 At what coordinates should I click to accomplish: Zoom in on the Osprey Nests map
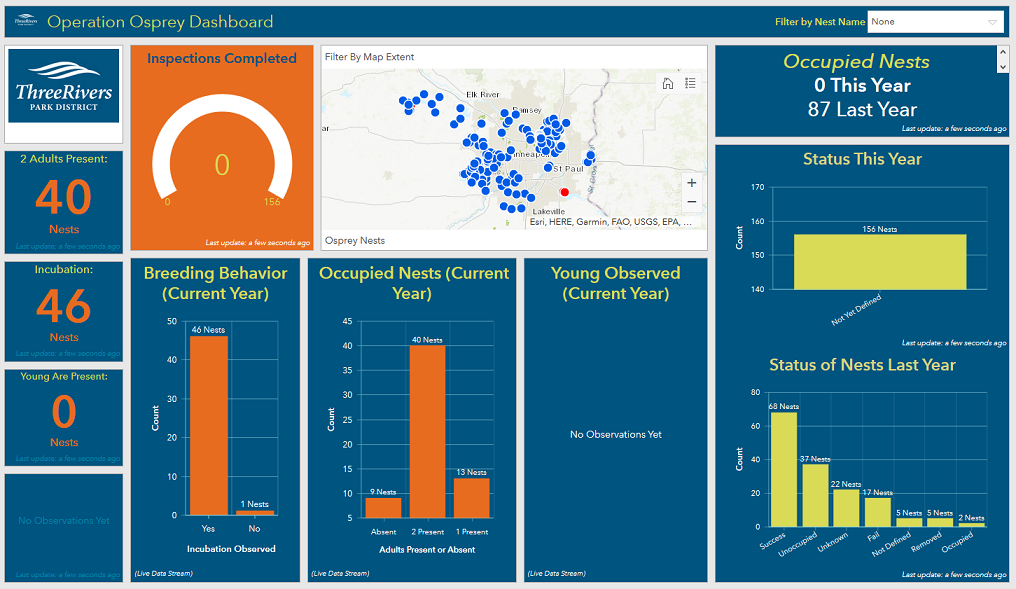691,183
